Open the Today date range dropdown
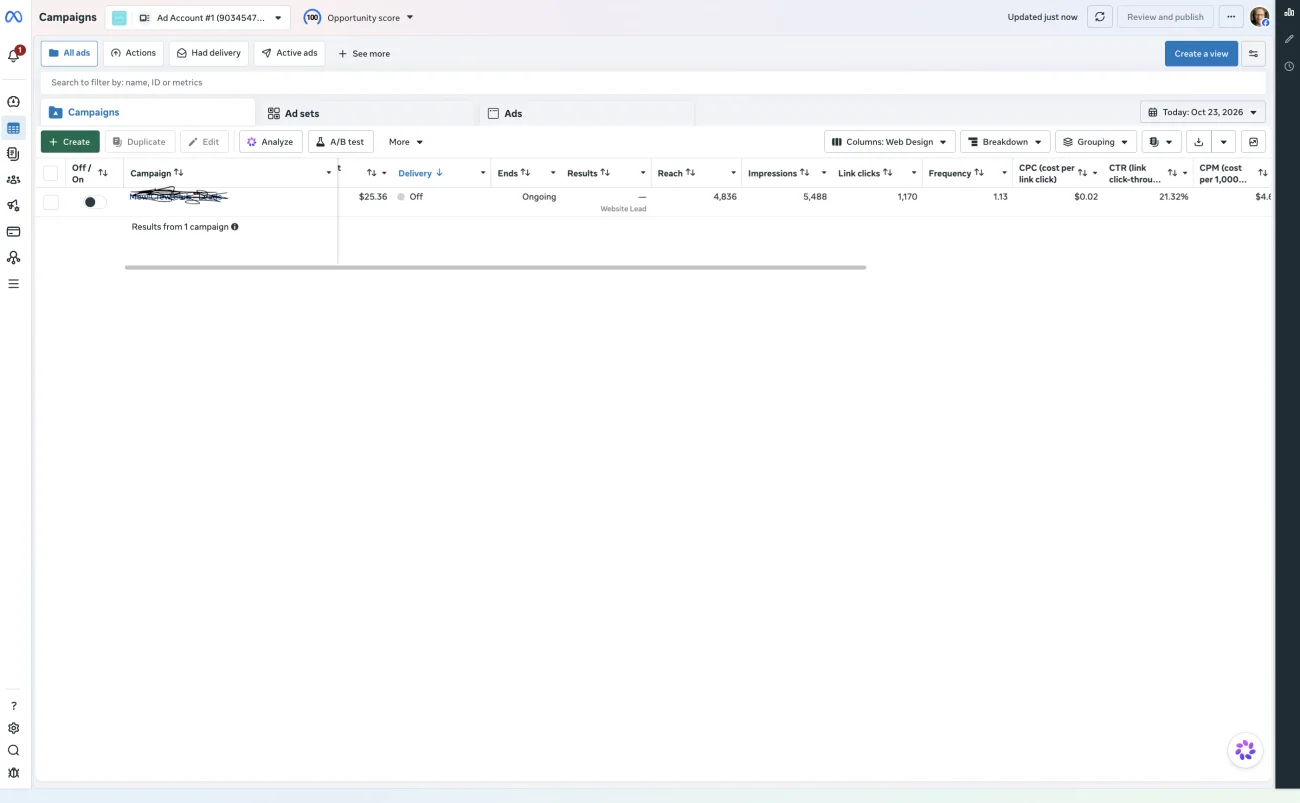Screen dimensions: 1300x803 [1203, 112]
